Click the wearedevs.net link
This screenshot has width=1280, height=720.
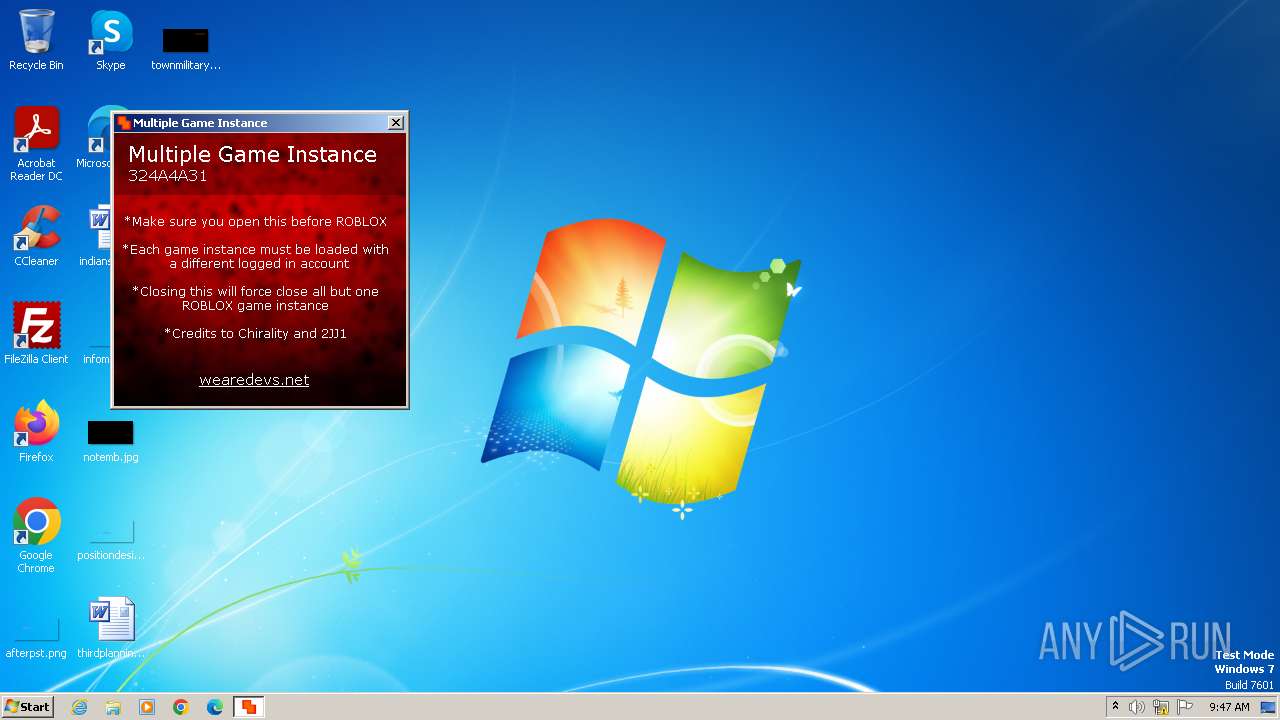(254, 380)
